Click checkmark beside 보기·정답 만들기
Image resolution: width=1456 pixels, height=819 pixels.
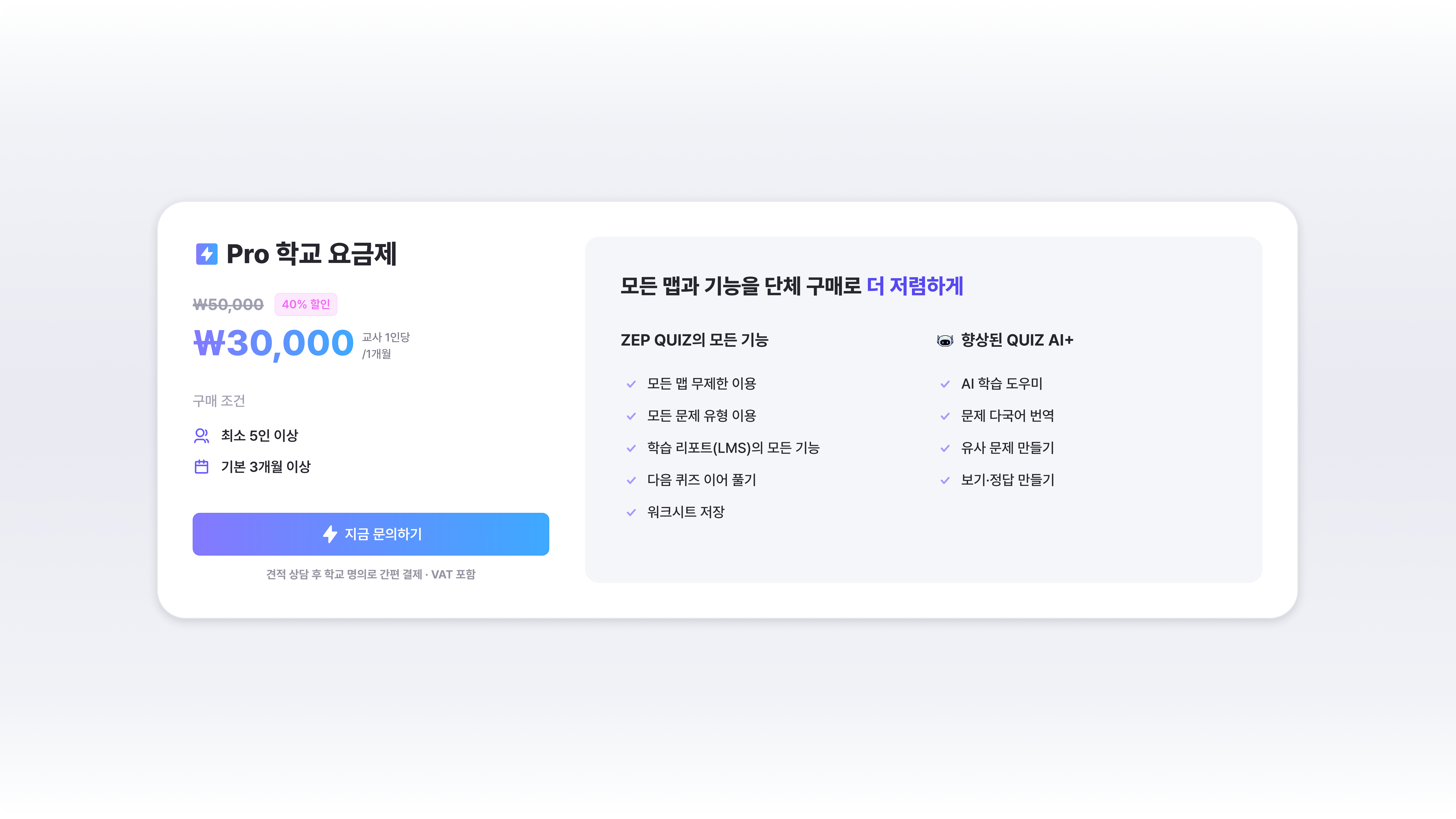pos(945,480)
